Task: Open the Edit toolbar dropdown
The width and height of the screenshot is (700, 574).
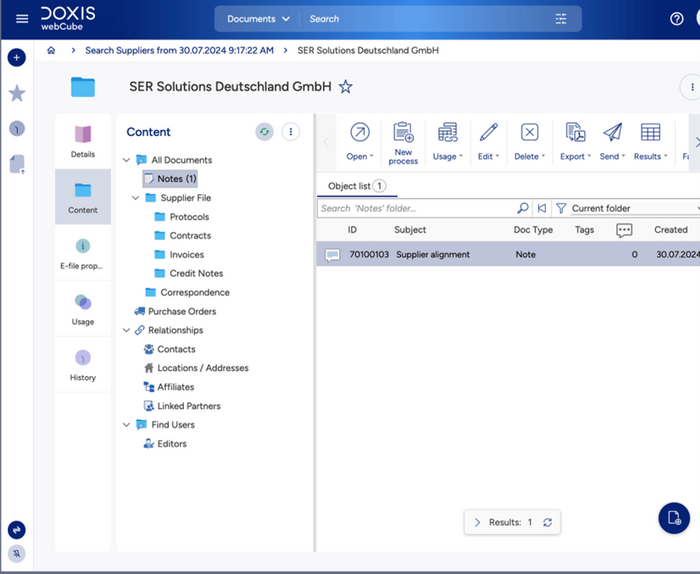Action: (488, 141)
